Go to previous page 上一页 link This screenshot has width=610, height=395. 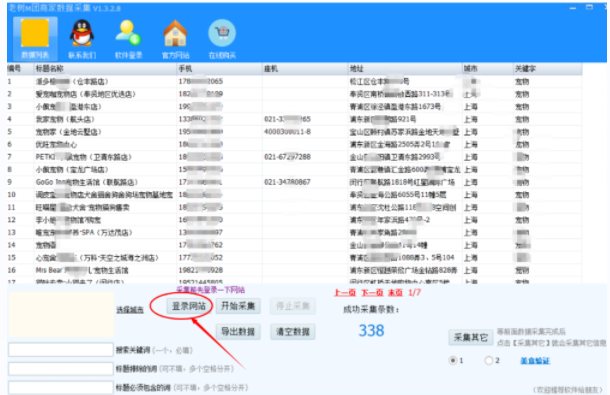pos(345,293)
